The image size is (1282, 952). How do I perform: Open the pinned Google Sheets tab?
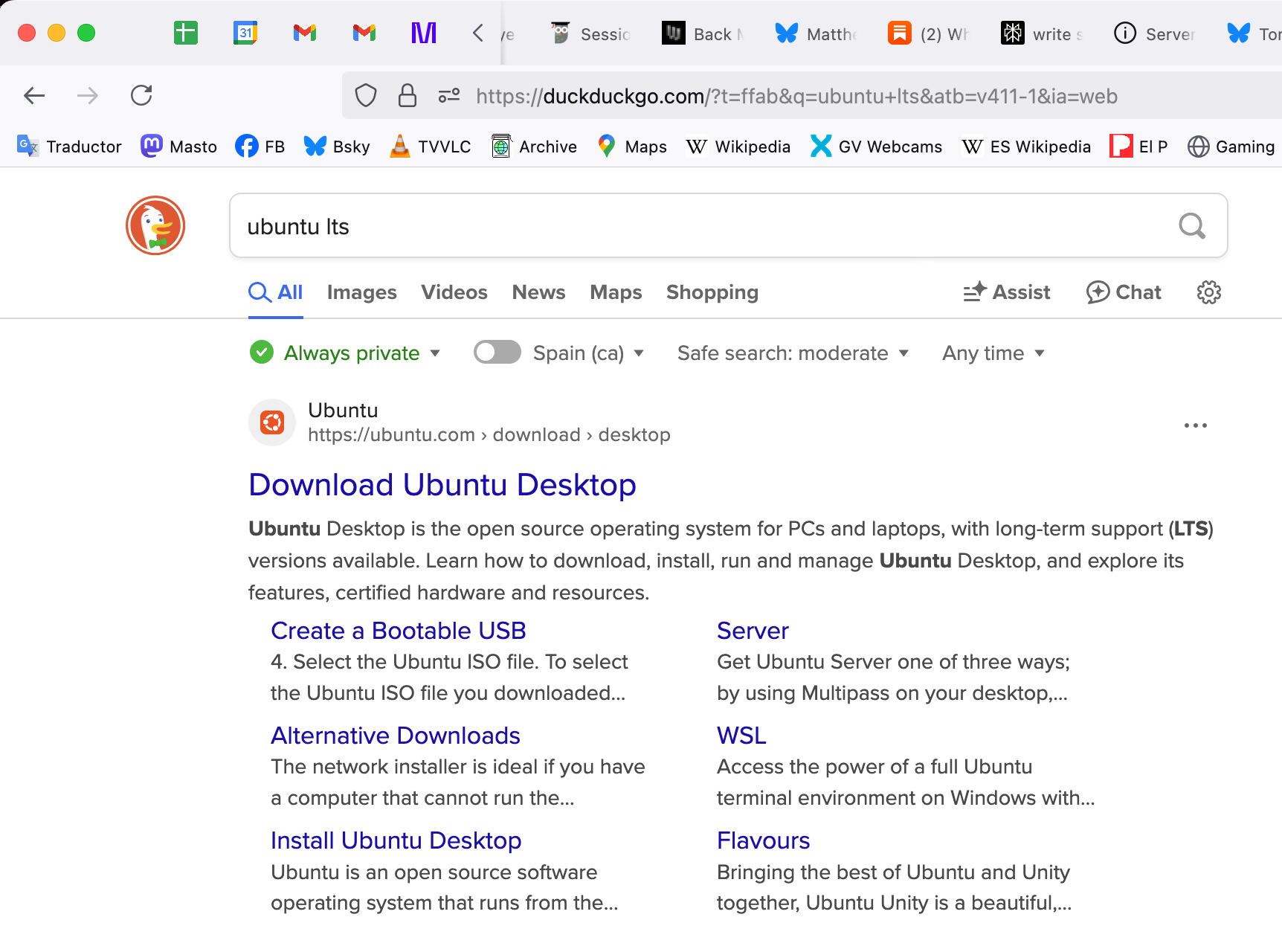pos(185,33)
